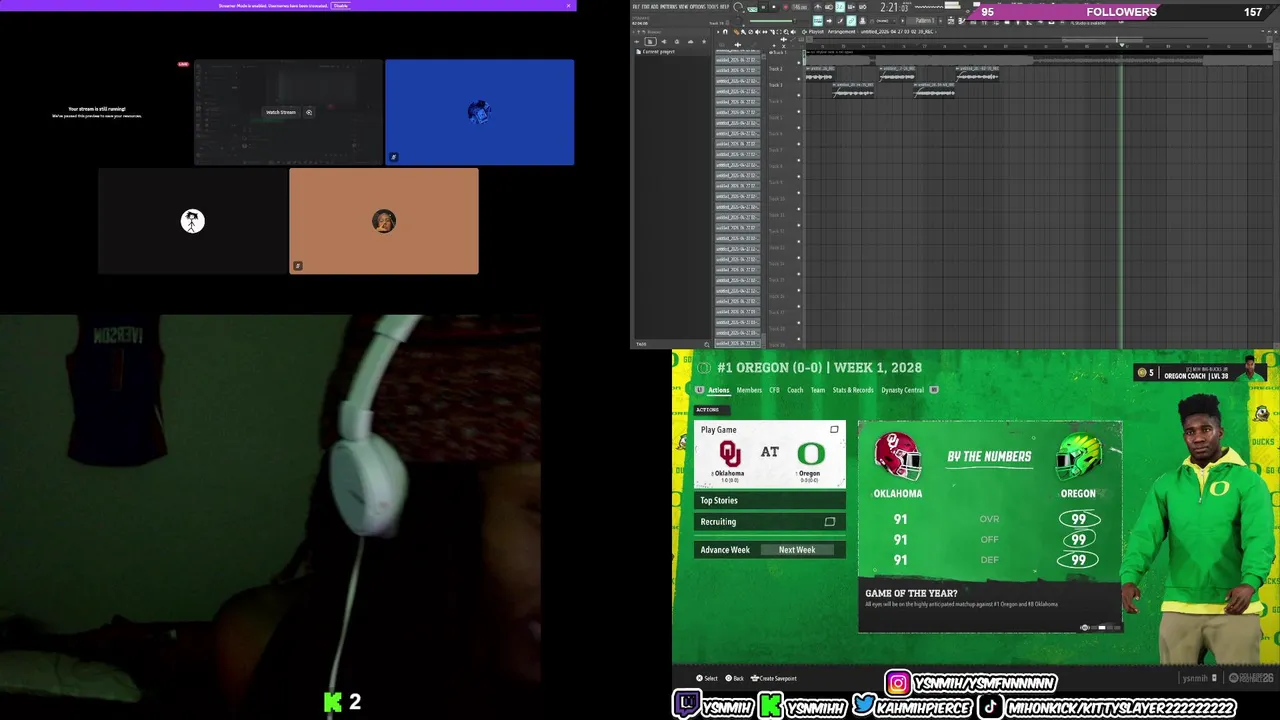Click the audio clip on Track 3

853,91
